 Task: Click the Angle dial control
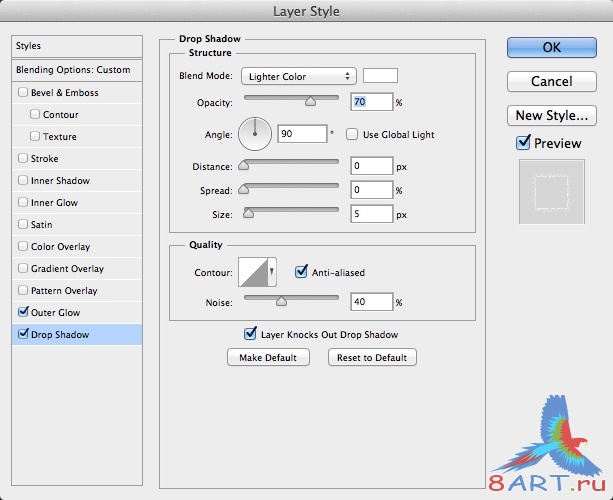pos(256,133)
